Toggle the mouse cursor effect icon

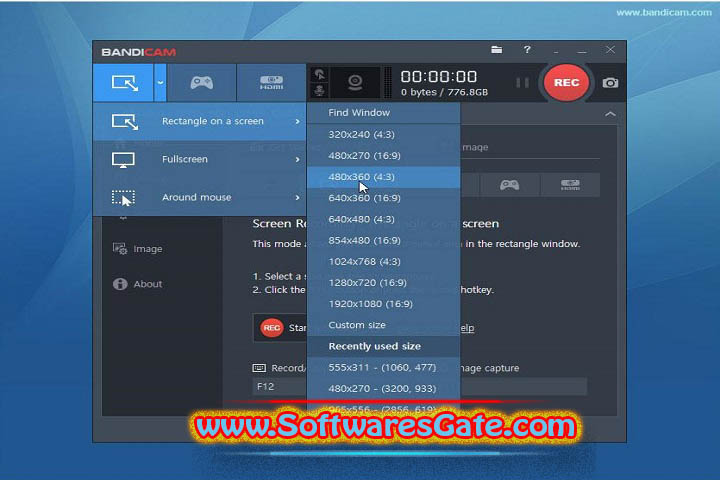coord(320,74)
